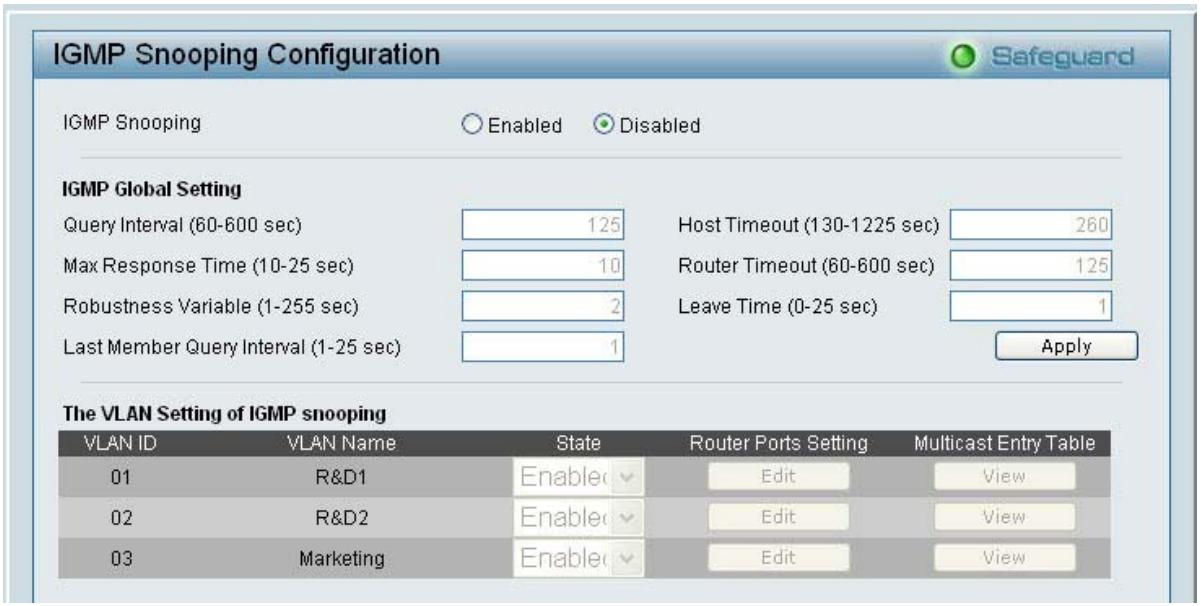Click the Last Member Query Interval label

[x=232, y=347]
